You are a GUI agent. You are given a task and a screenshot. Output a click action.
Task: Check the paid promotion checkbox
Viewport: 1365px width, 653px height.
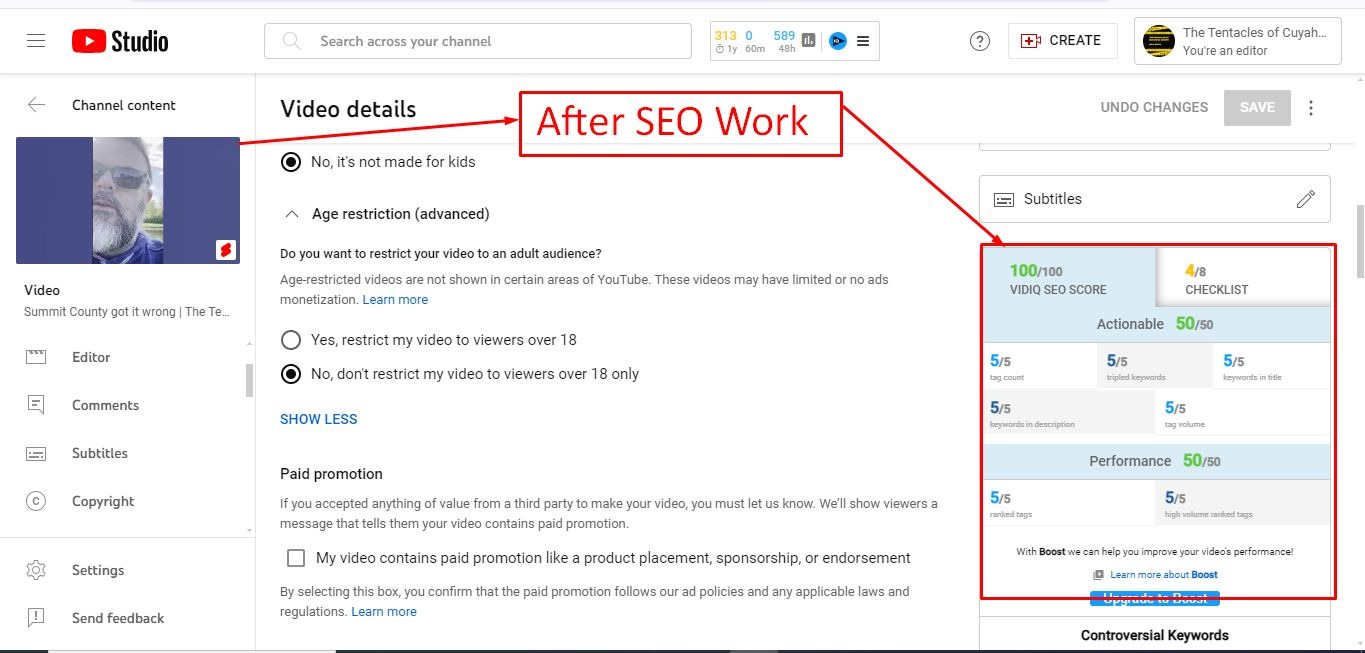tap(296, 558)
